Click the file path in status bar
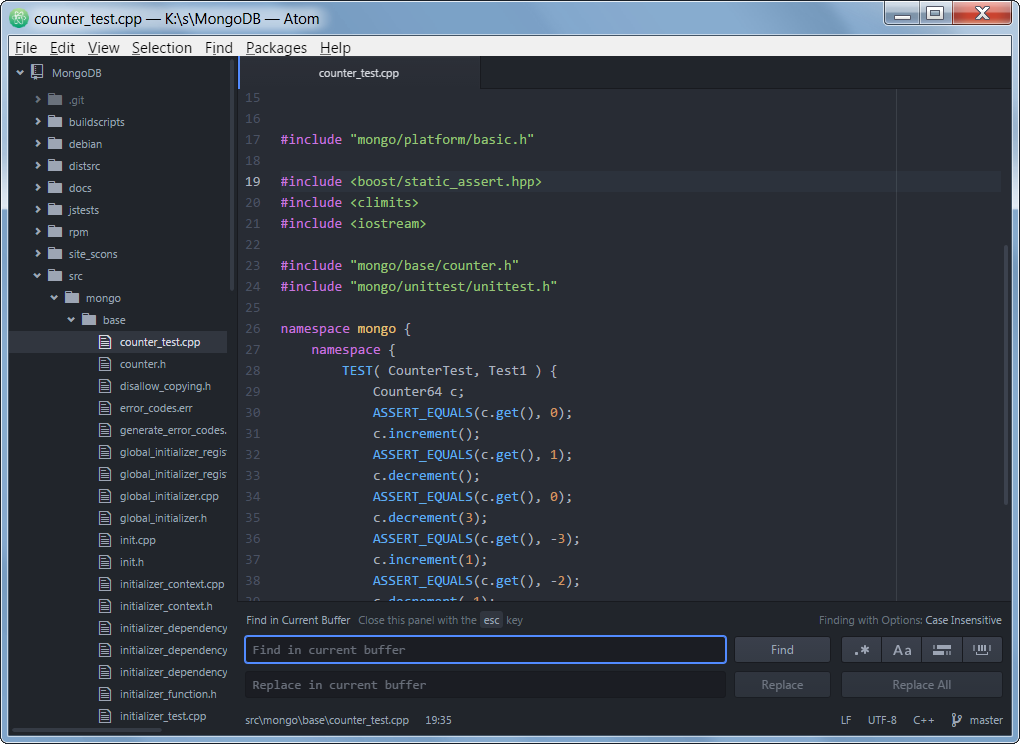Viewport: 1020px width, 744px height. pos(327,720)
